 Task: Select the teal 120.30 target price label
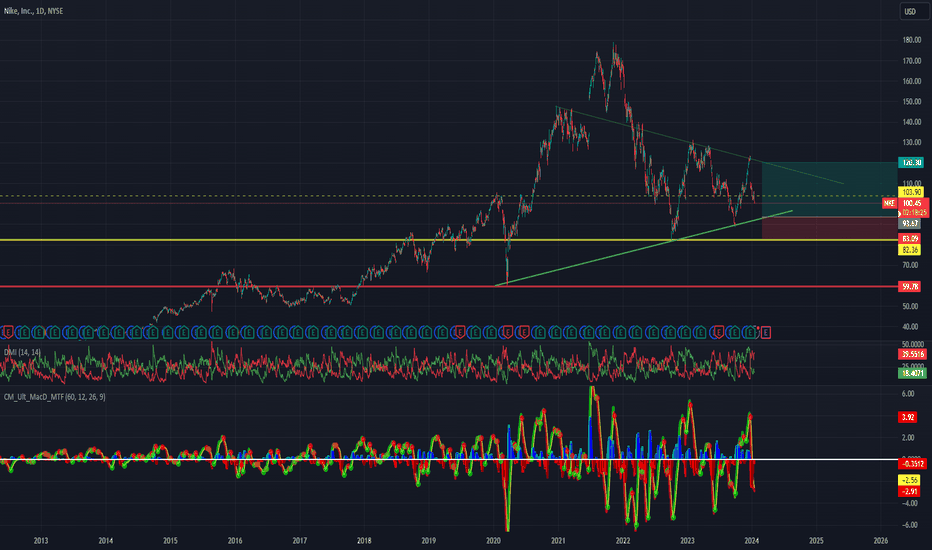click(x=911, y=162)
